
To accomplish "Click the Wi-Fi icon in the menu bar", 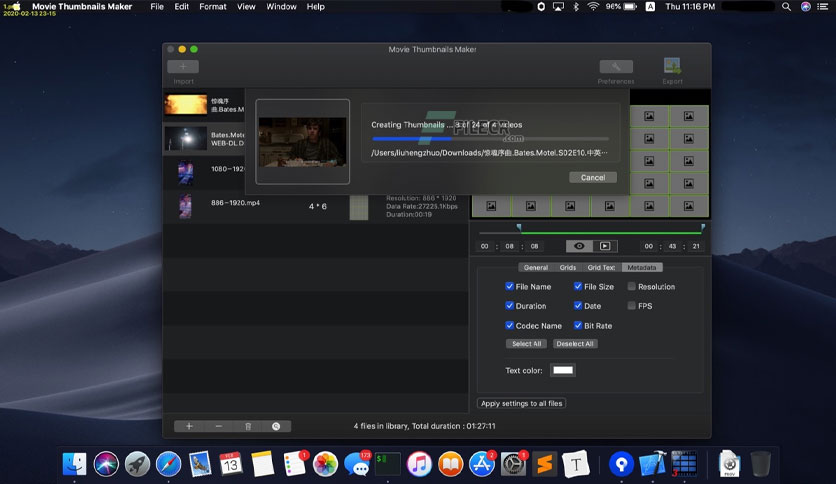I will (593, 6).
